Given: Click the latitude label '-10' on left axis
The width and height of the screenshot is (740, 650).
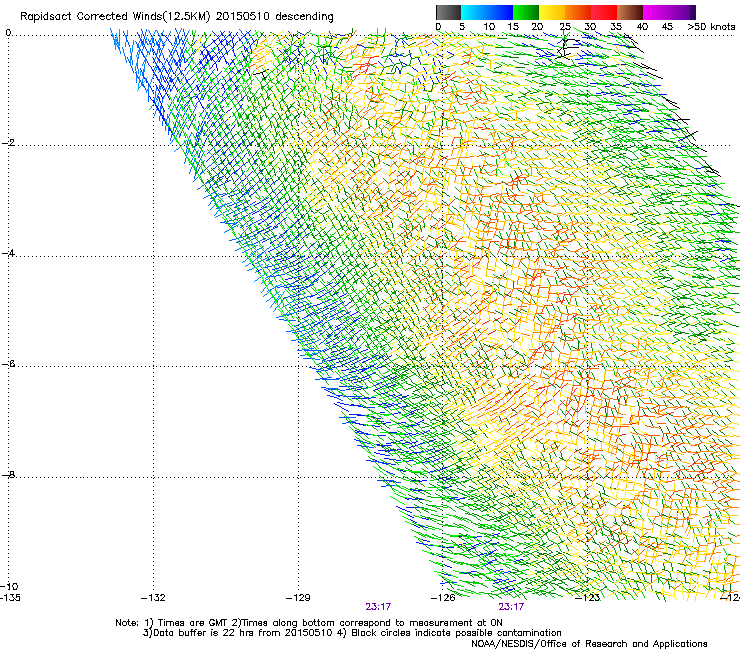Looking at the screenshot, I should coord(9,586).
